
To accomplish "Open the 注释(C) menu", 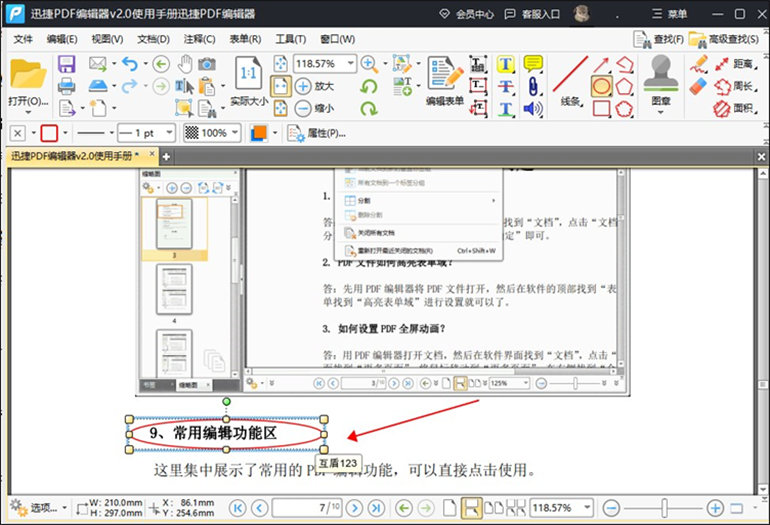I will [x=199, y=39].
